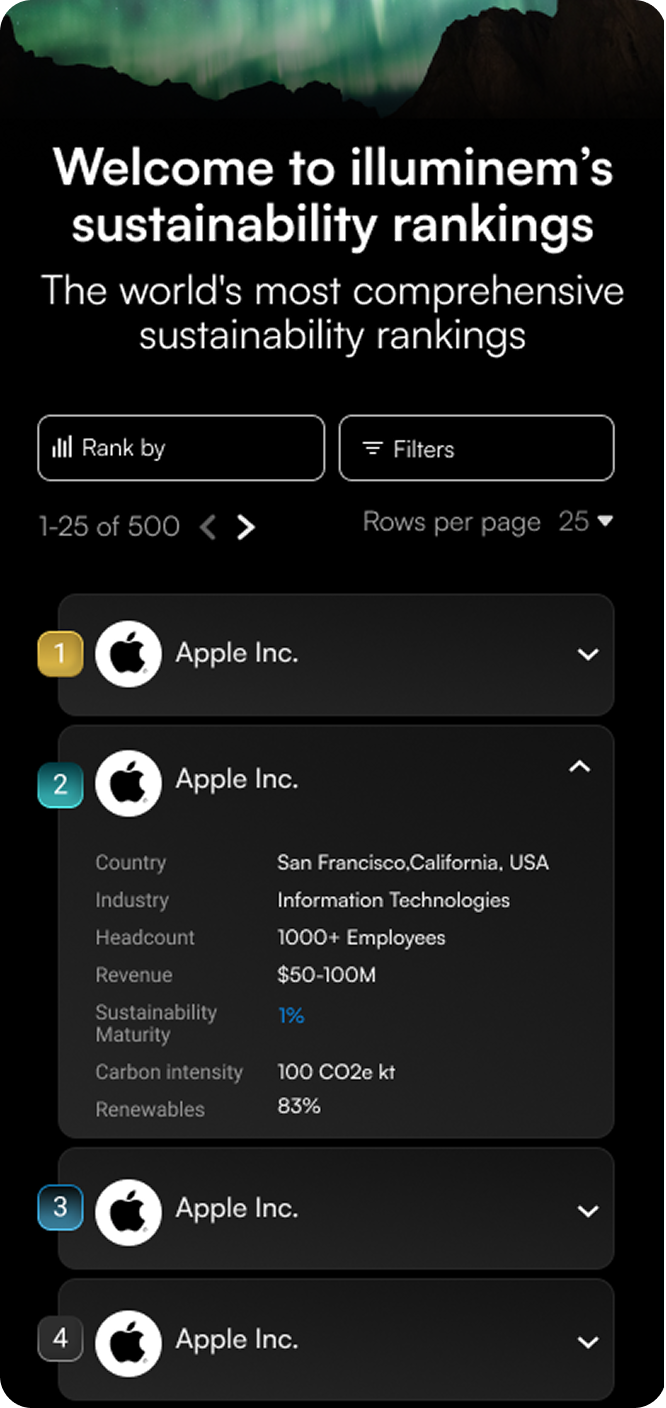Expand the rank 3 Apple Inc. card
The height and width of the screenshot is (1408, 666).
[588, 1210]
